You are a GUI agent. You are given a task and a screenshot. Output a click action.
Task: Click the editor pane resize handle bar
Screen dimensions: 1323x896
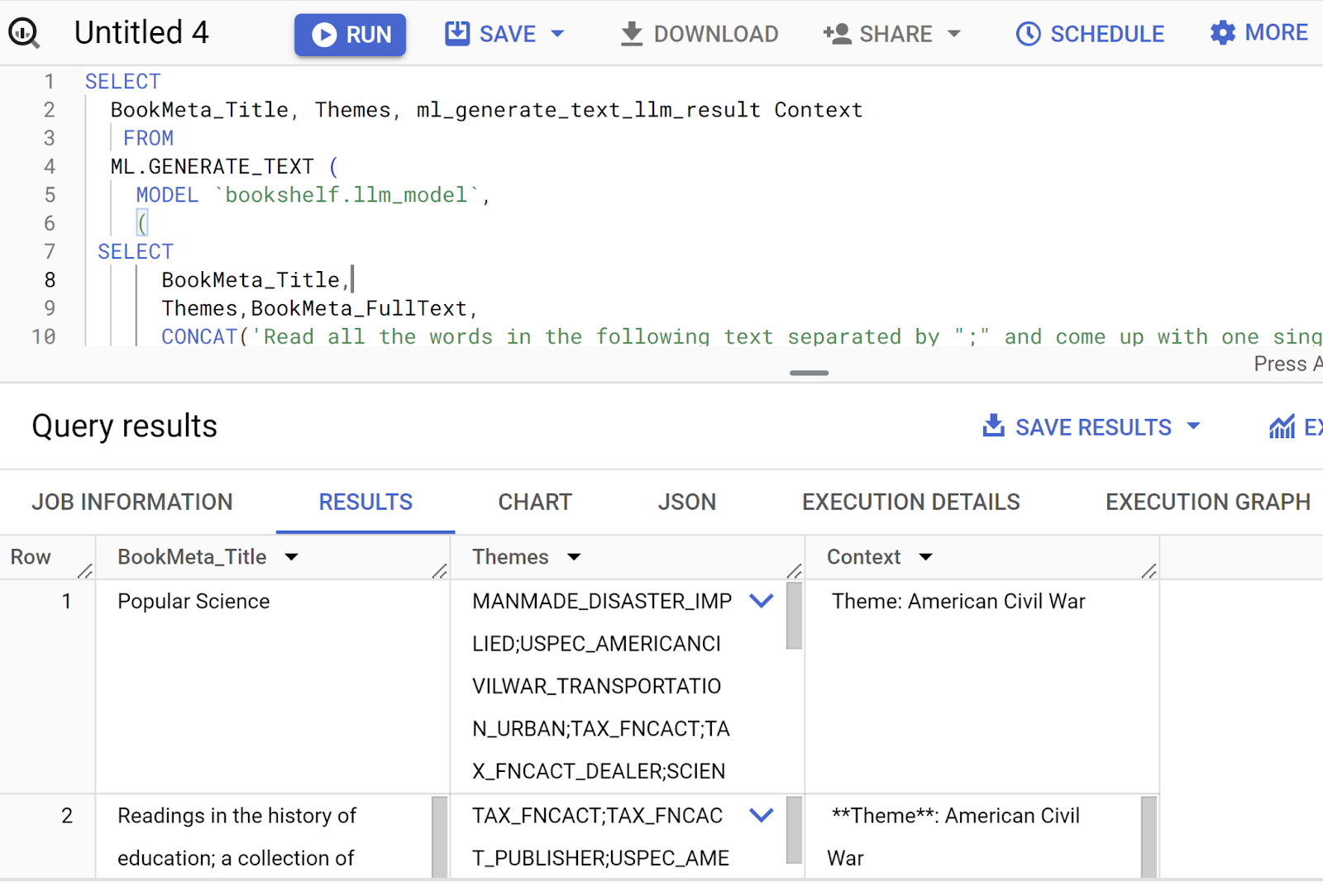tap(809, 373)
